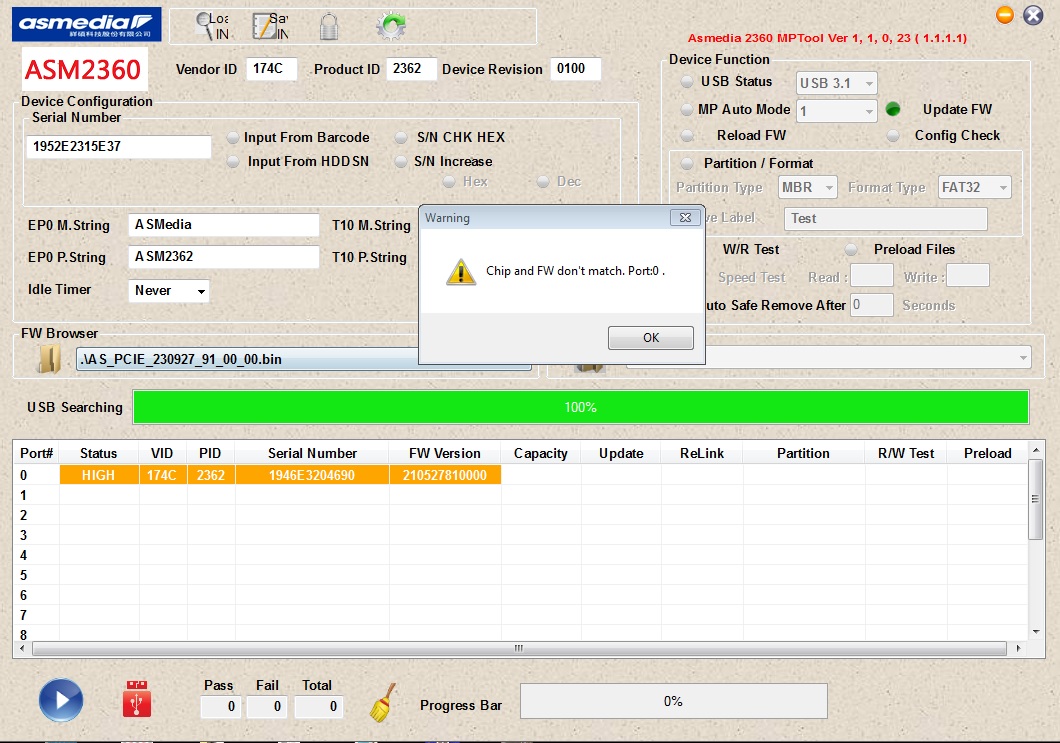Click the red USB drive icon
Viewport: 1060px width, 743px height.
click(x=137, y=700)
